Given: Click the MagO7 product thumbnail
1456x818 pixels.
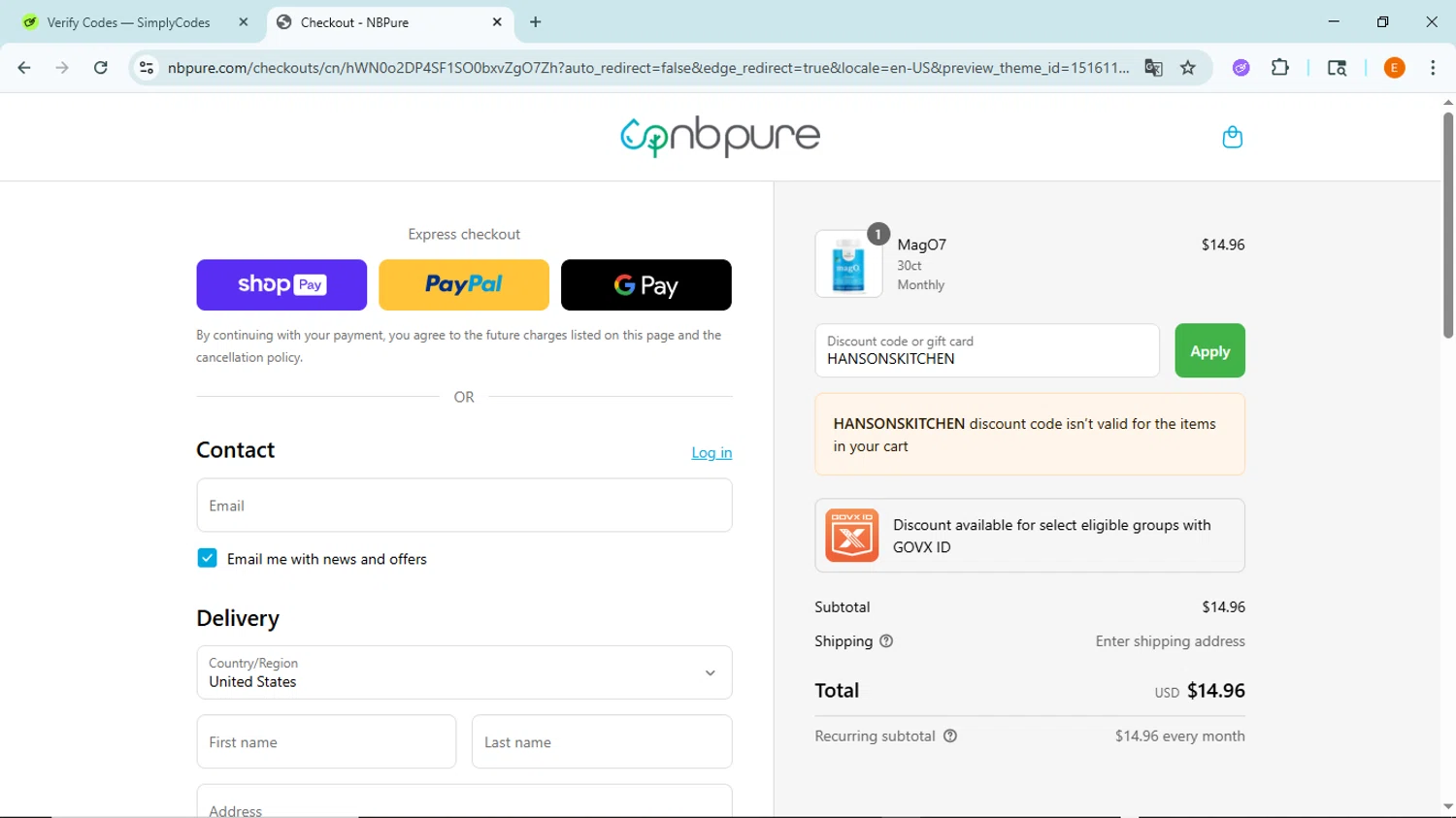Looking at the screenshot, I should click(848, 263).
